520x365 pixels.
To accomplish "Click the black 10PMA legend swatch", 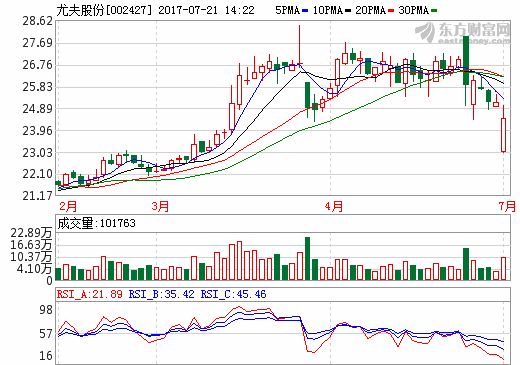I will click(x=348, y=11).
